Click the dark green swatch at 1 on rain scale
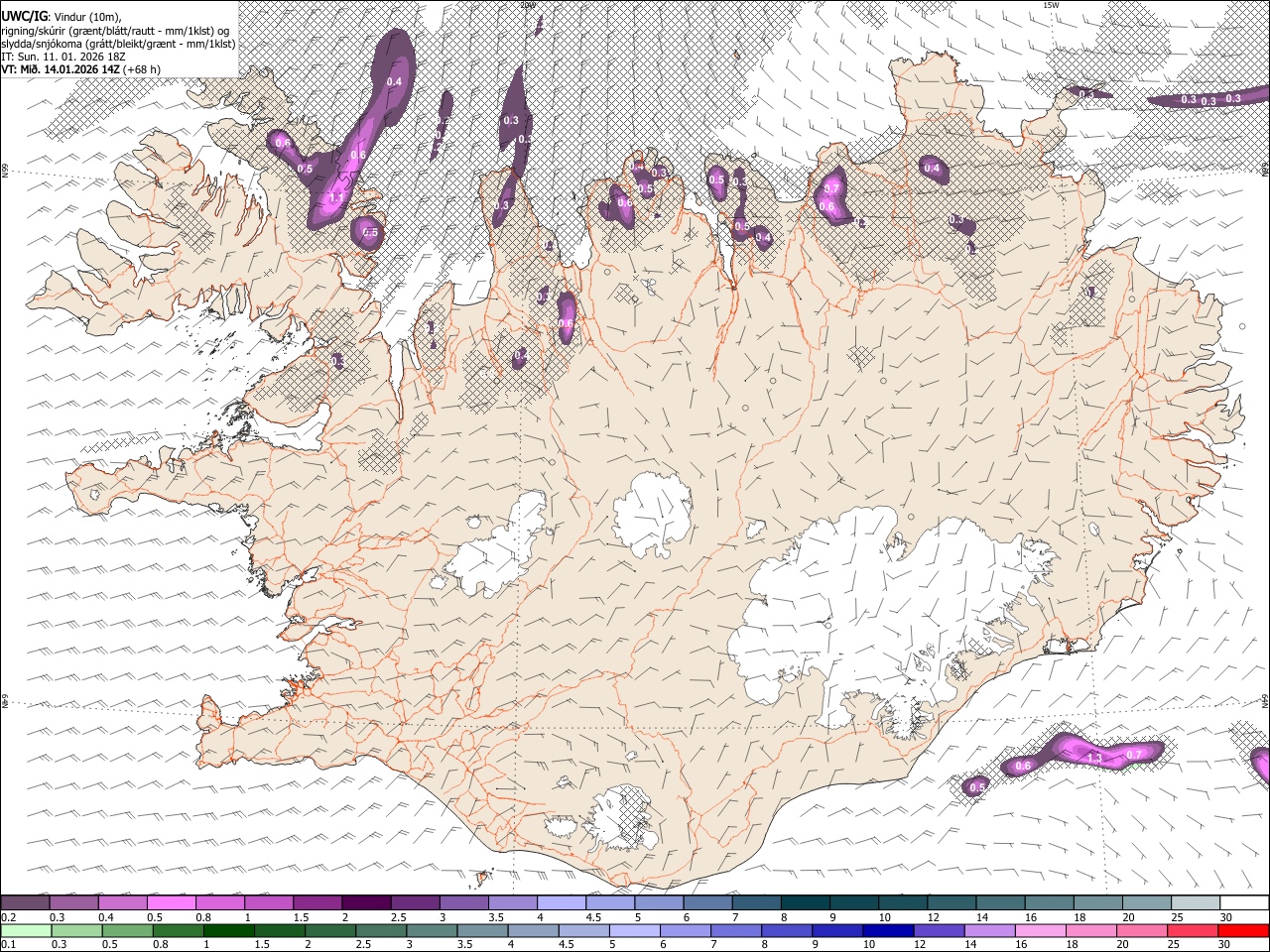The image size is (1270, 952). click(228, 930)
